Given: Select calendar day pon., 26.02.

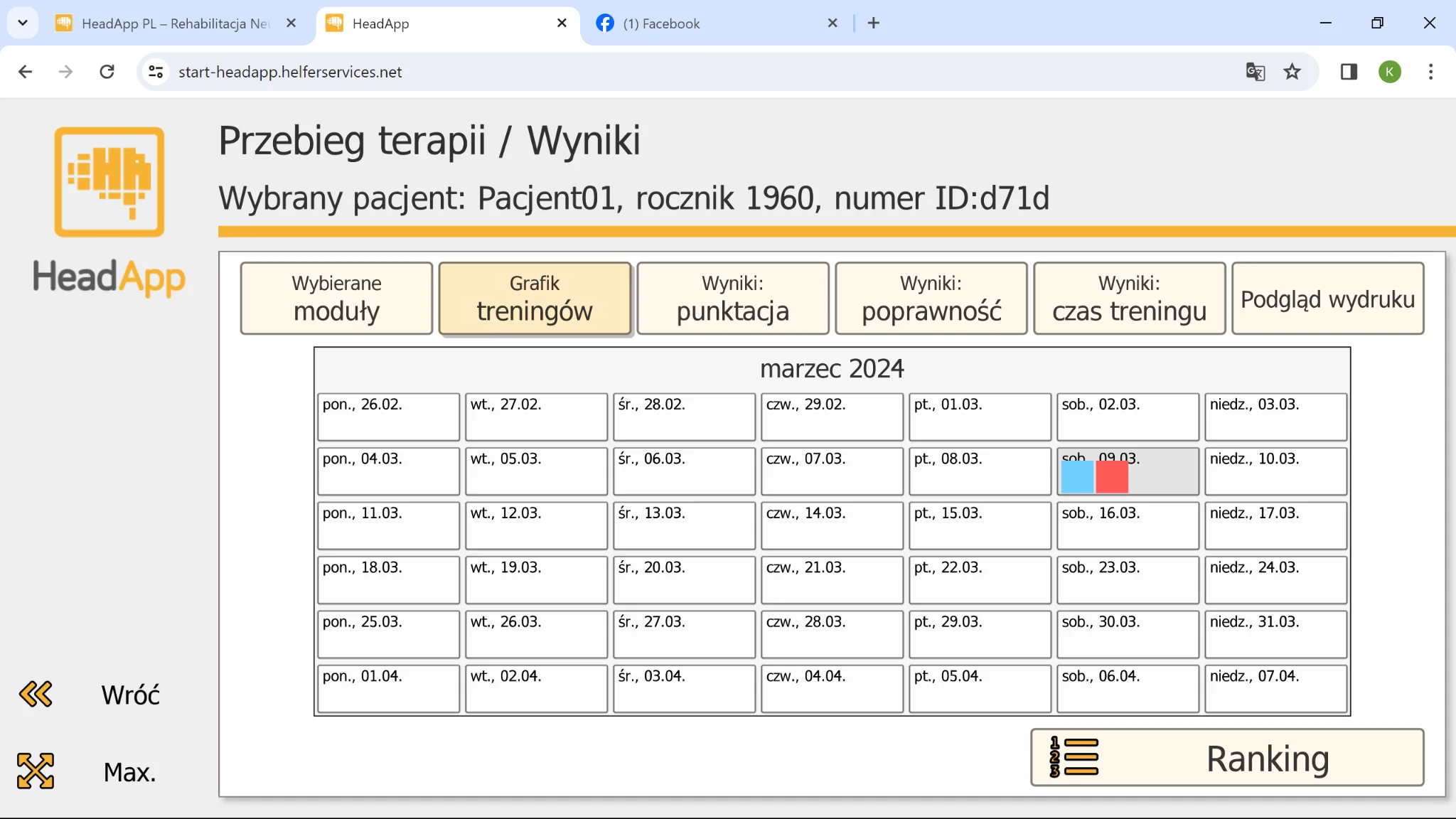Looking at the screenshot, I should pos(388,417).
